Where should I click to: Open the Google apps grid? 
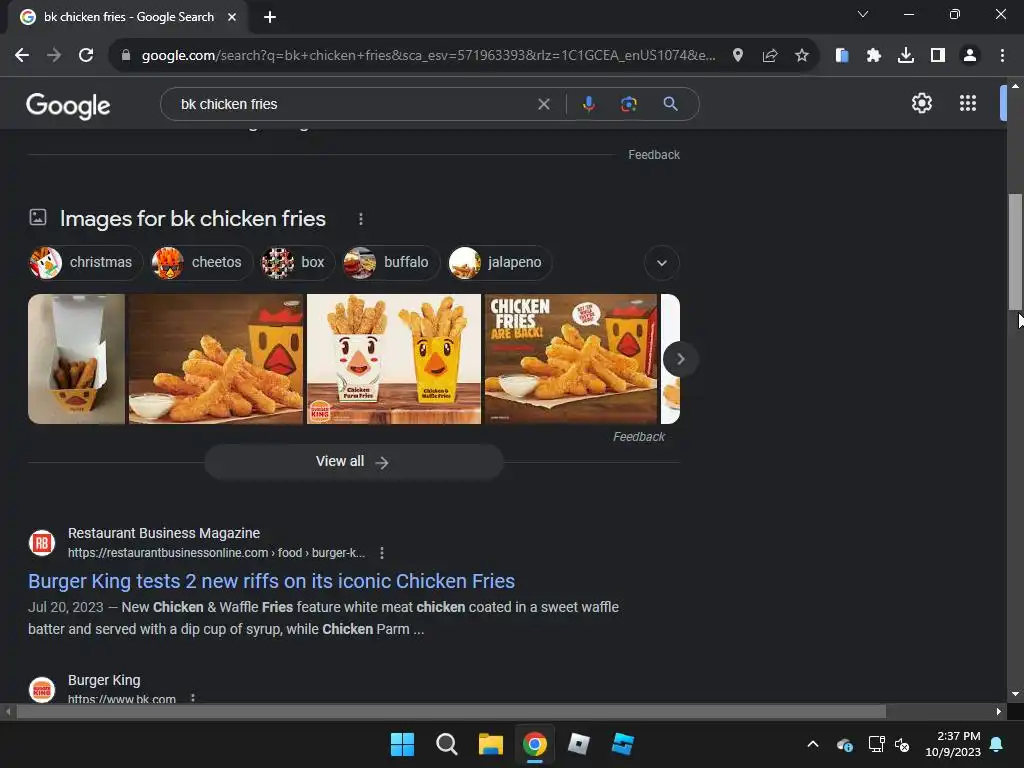point(968,103)
